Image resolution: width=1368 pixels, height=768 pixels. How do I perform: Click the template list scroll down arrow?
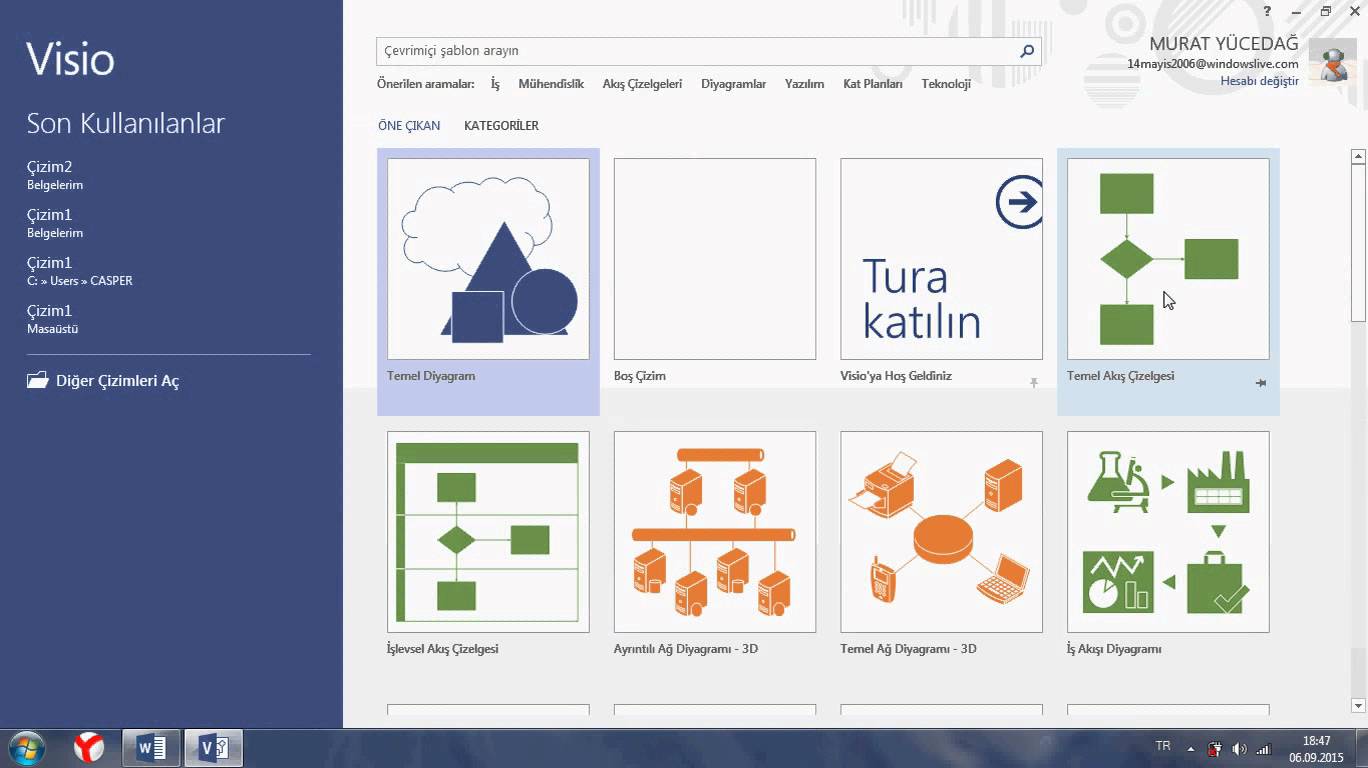(1358, 705)
